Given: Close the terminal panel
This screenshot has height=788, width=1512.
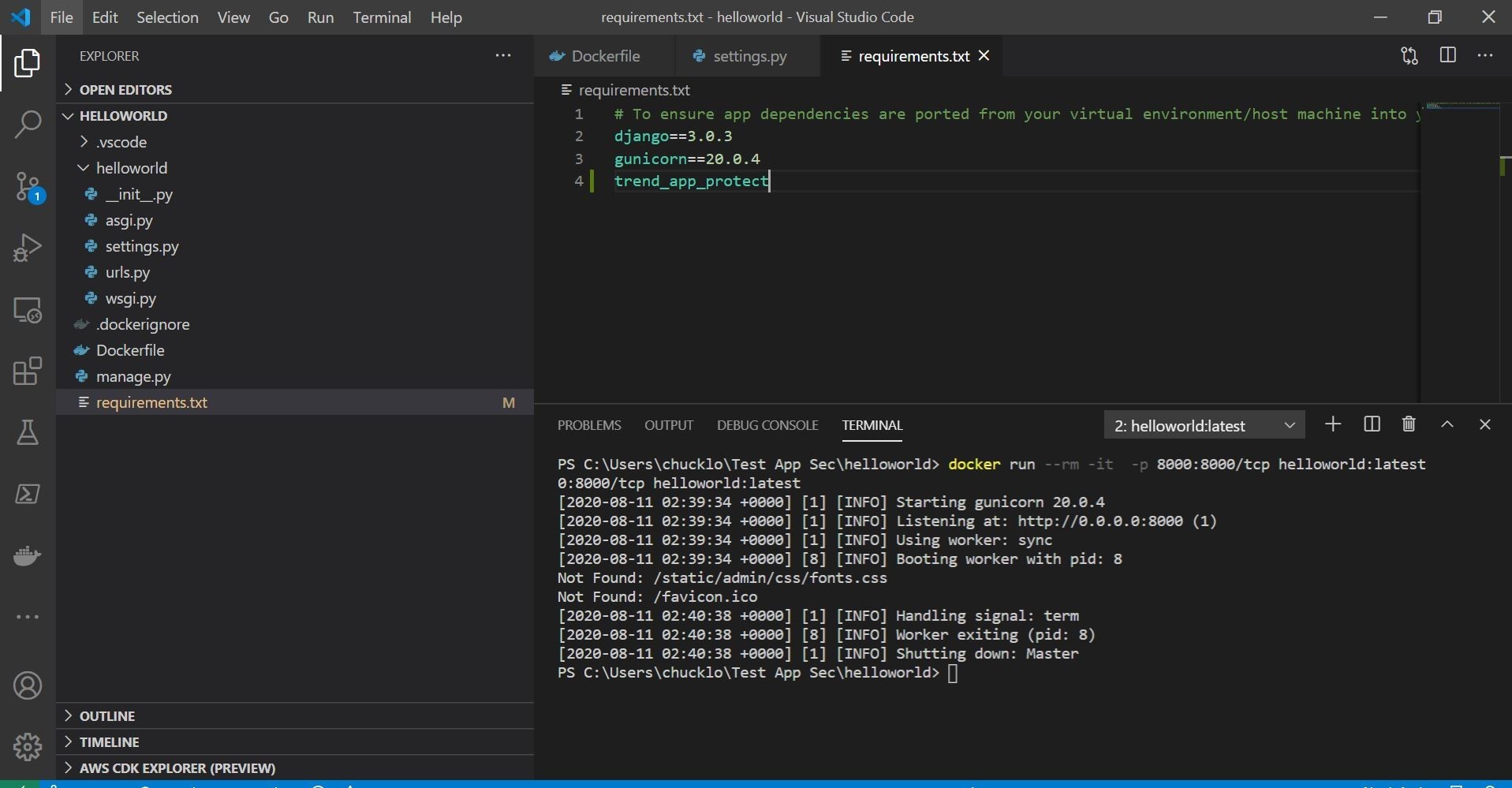Looking at the screenshot, I should tap(1485, 424).
